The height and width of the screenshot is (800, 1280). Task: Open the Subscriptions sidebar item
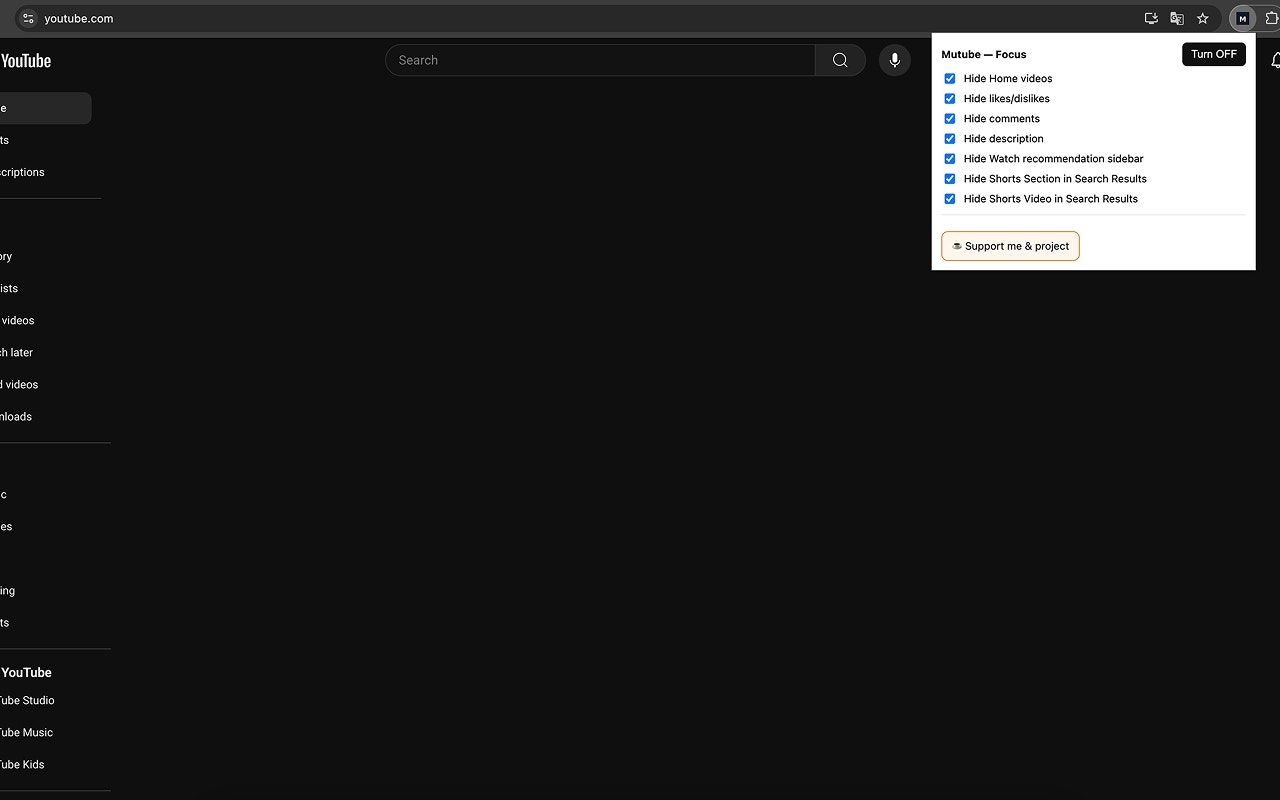click(22, 171)
